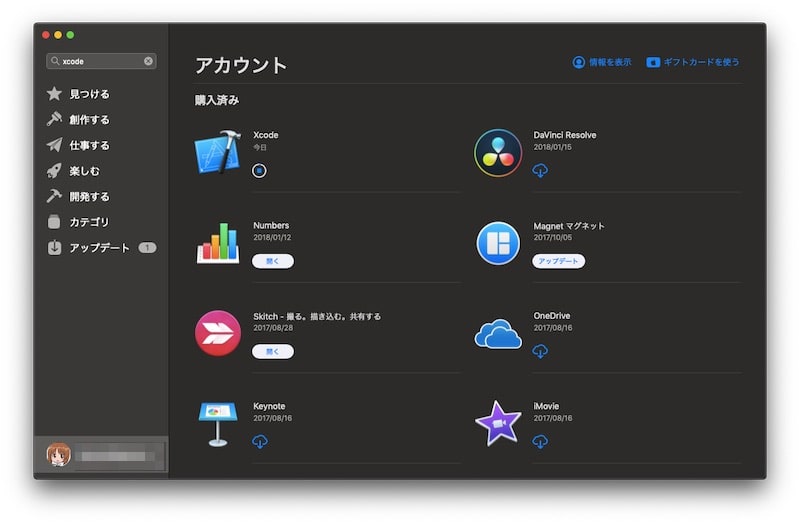This screenshot has width=800, height=524.
Task: Download Keynote via the cloud icon
Action: tap(260, 441)
